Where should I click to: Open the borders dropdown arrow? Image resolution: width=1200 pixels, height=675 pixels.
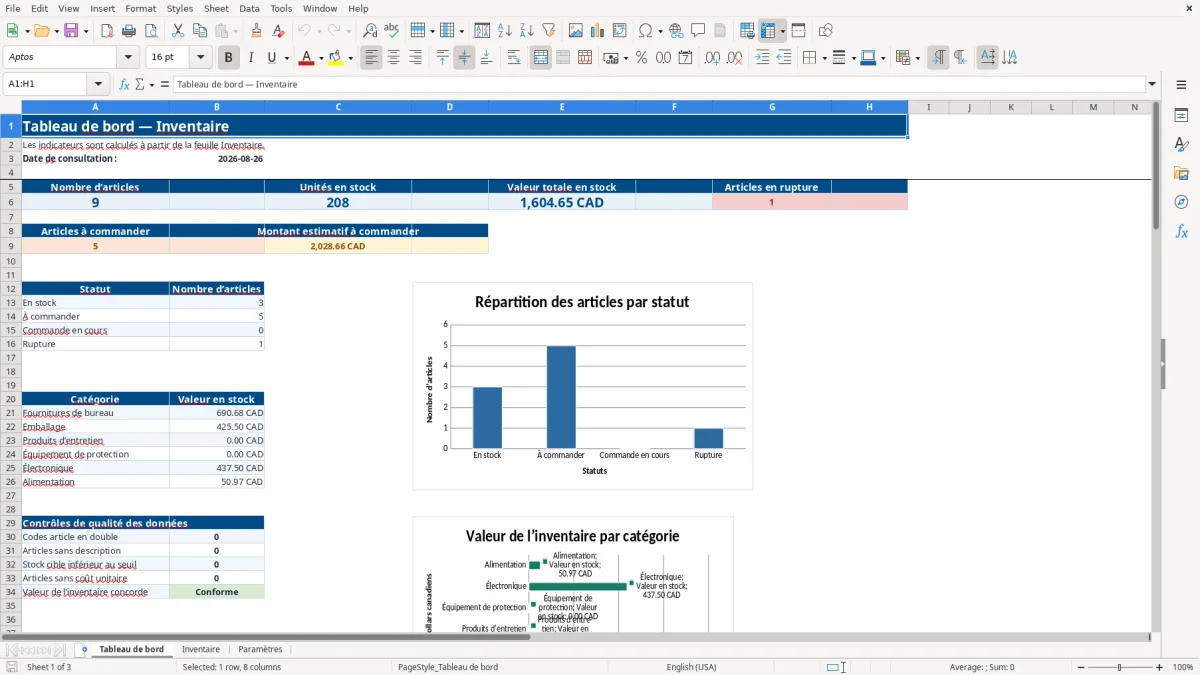pyautogui.click(x=823, y=58)
